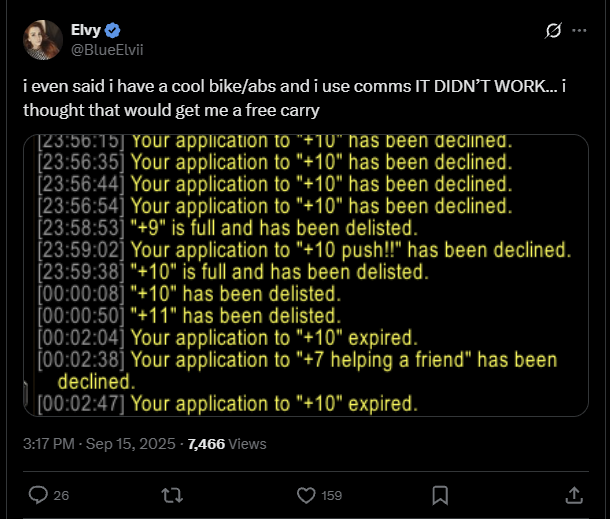Screen dimensions: 610x519
Task: Like the post with the heart icon
Action: click(306, 496)
